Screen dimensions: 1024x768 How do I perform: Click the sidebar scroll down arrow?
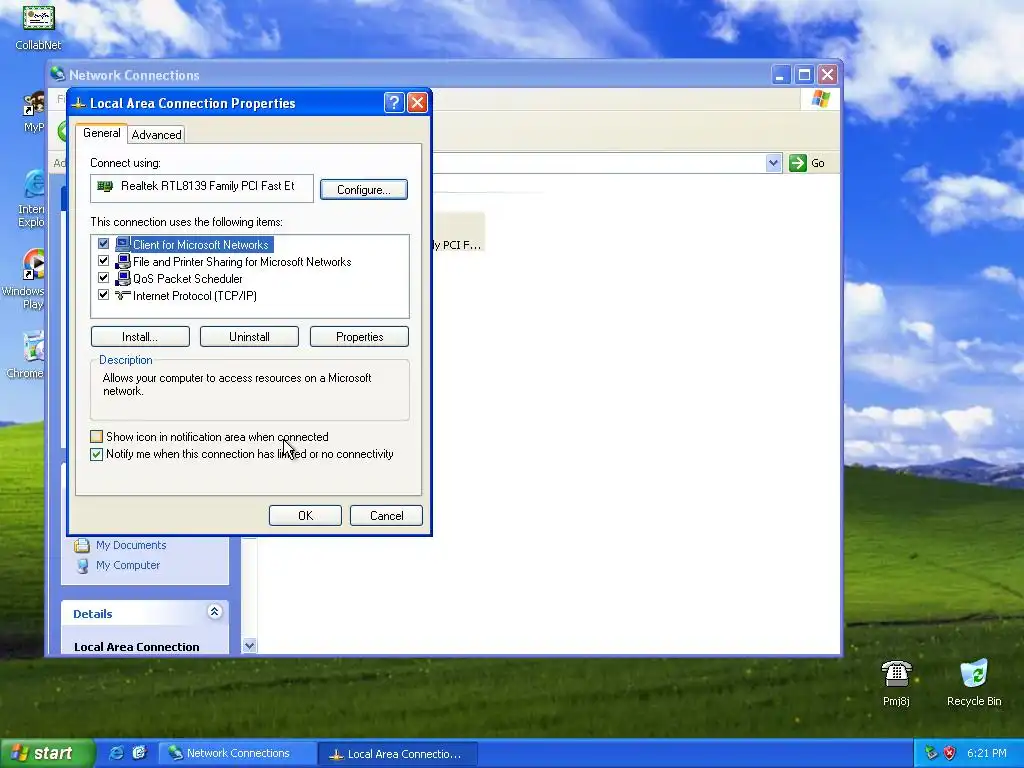[249, 646]
